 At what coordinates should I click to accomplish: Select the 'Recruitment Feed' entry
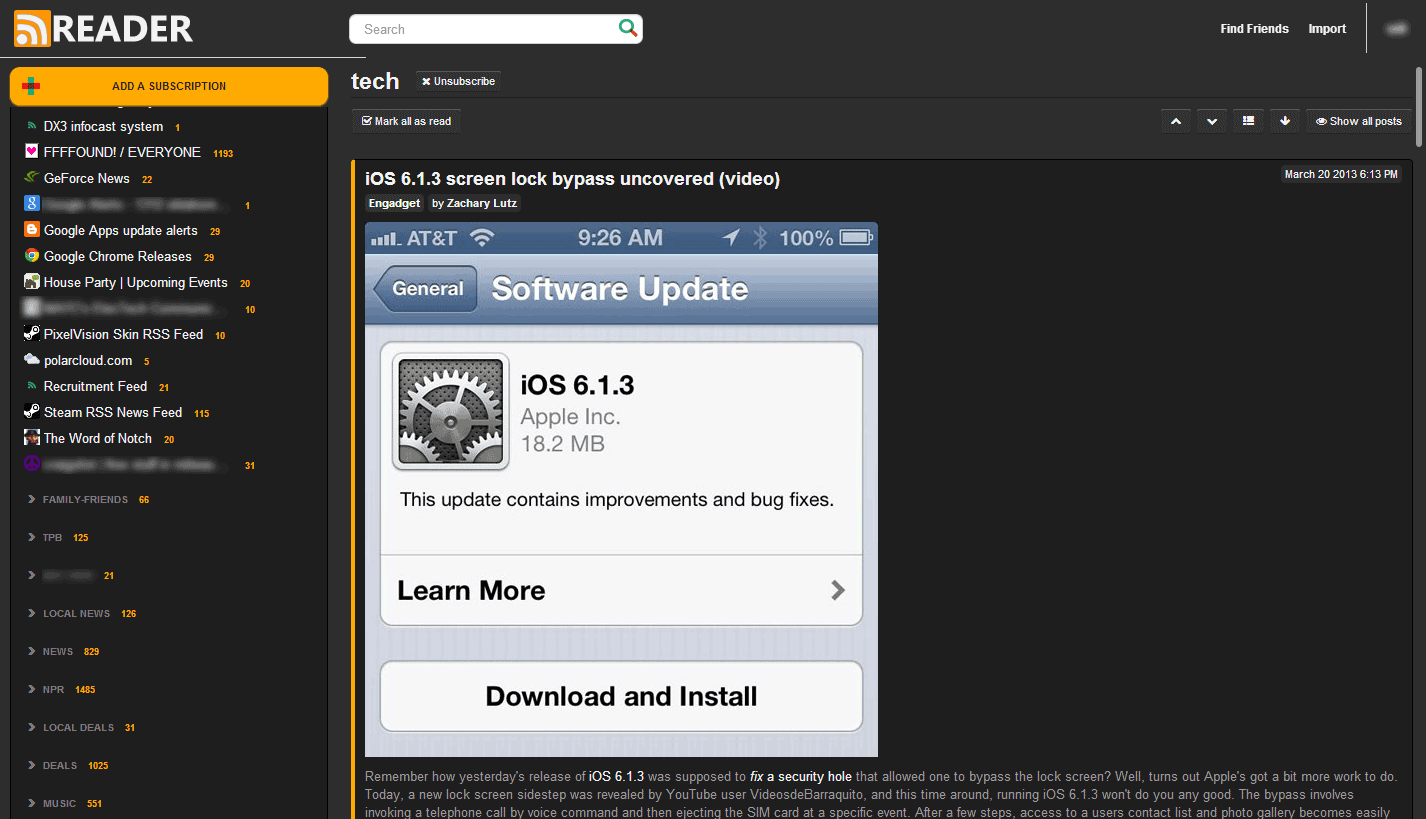tap(95, 386)
